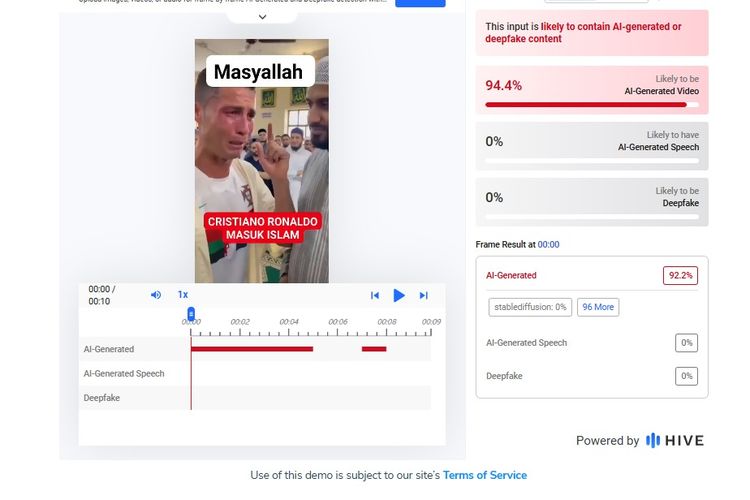Click the blue button above the video

pyautogui.click(x=420, y=3)
